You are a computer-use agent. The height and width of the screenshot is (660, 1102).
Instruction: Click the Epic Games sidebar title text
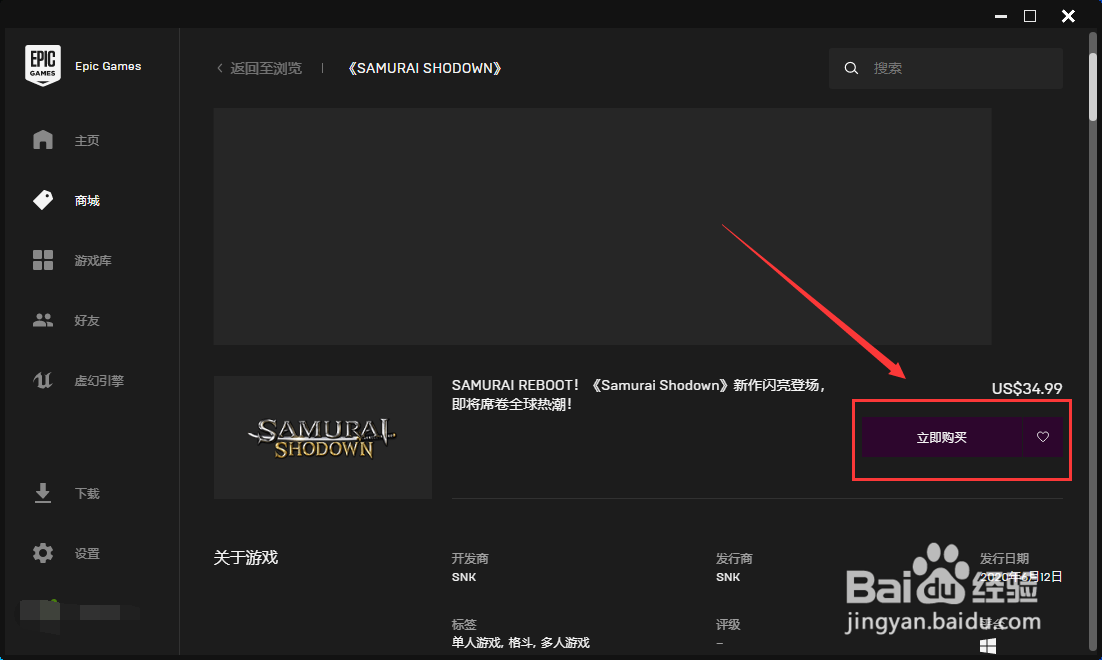click(x=108, y=66)
